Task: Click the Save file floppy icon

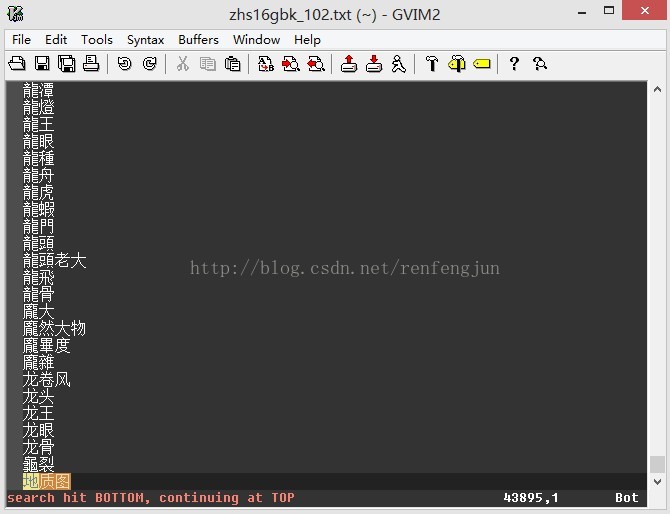Action: (42, 64)
